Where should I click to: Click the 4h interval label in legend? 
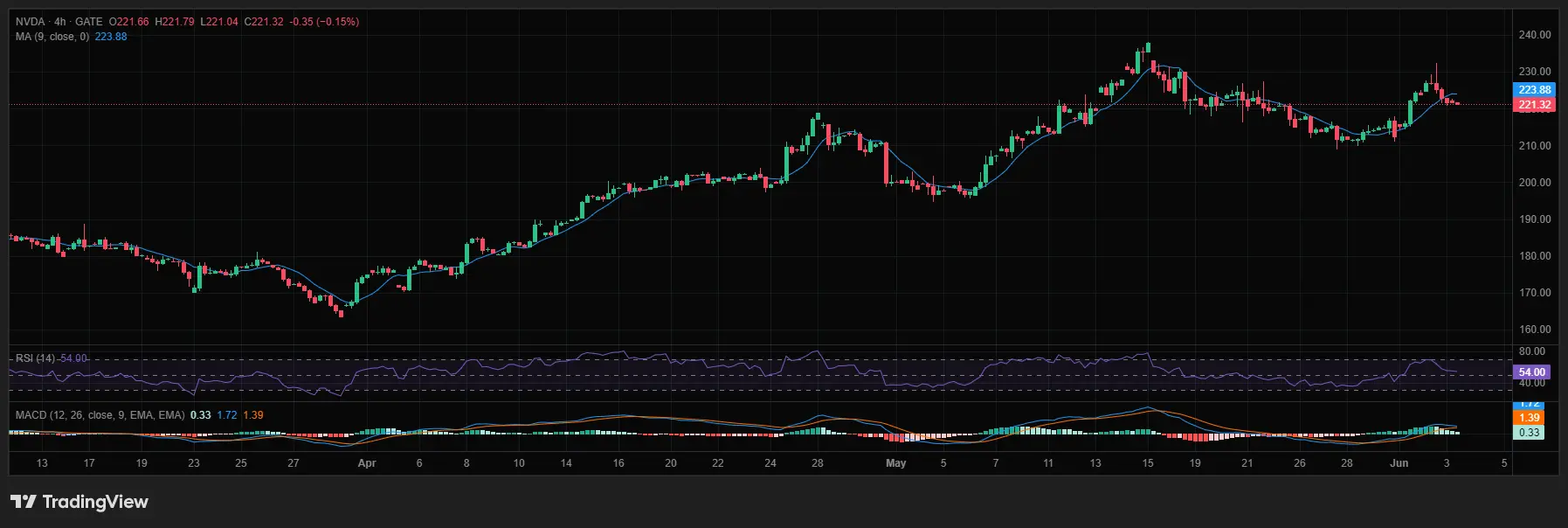(60, 22)
